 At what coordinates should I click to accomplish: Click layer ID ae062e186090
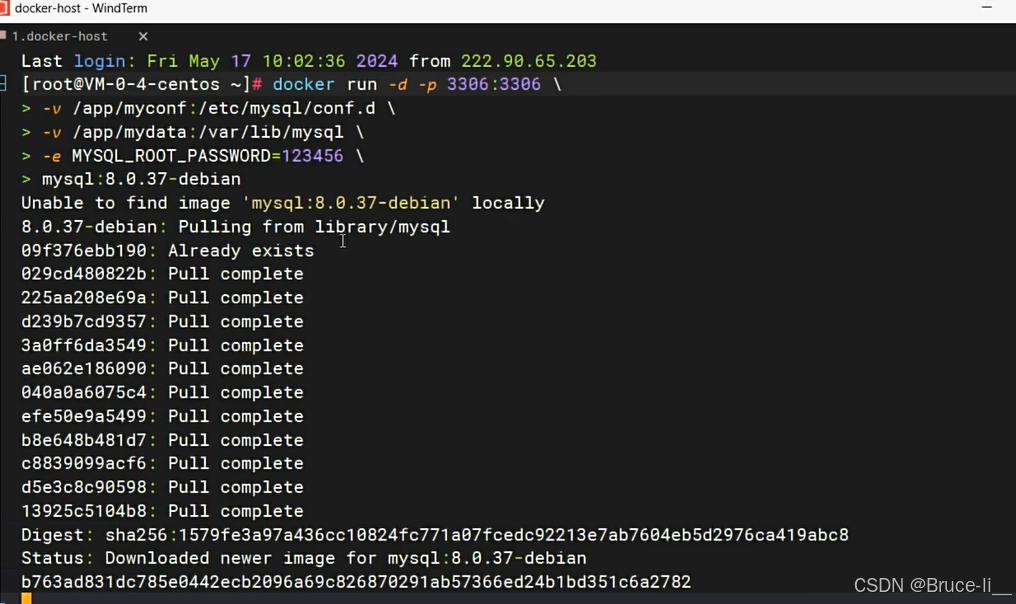tap(84, 368)
